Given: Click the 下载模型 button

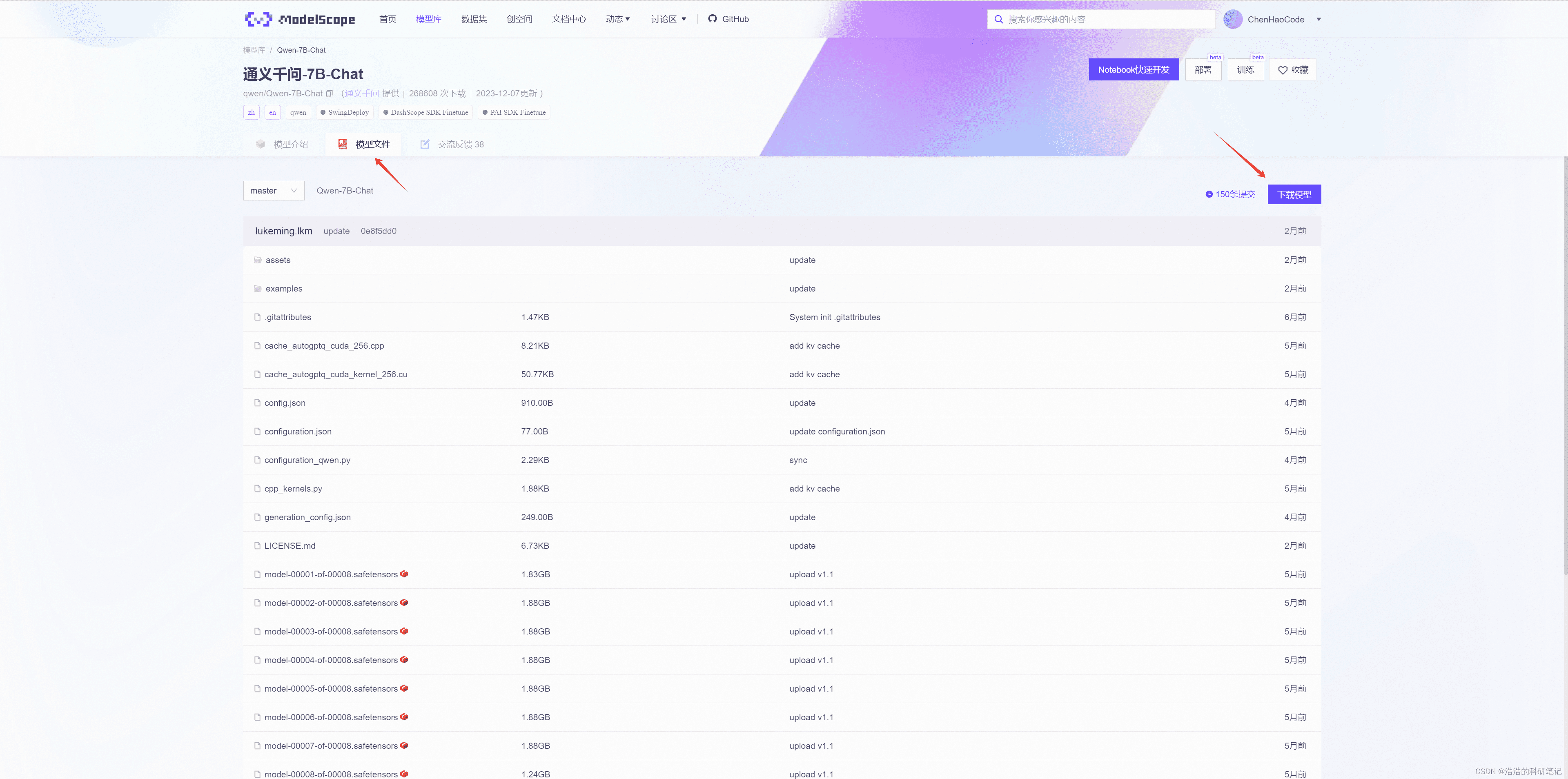Looking at the screenshot, I should [x=1294, y=194].
